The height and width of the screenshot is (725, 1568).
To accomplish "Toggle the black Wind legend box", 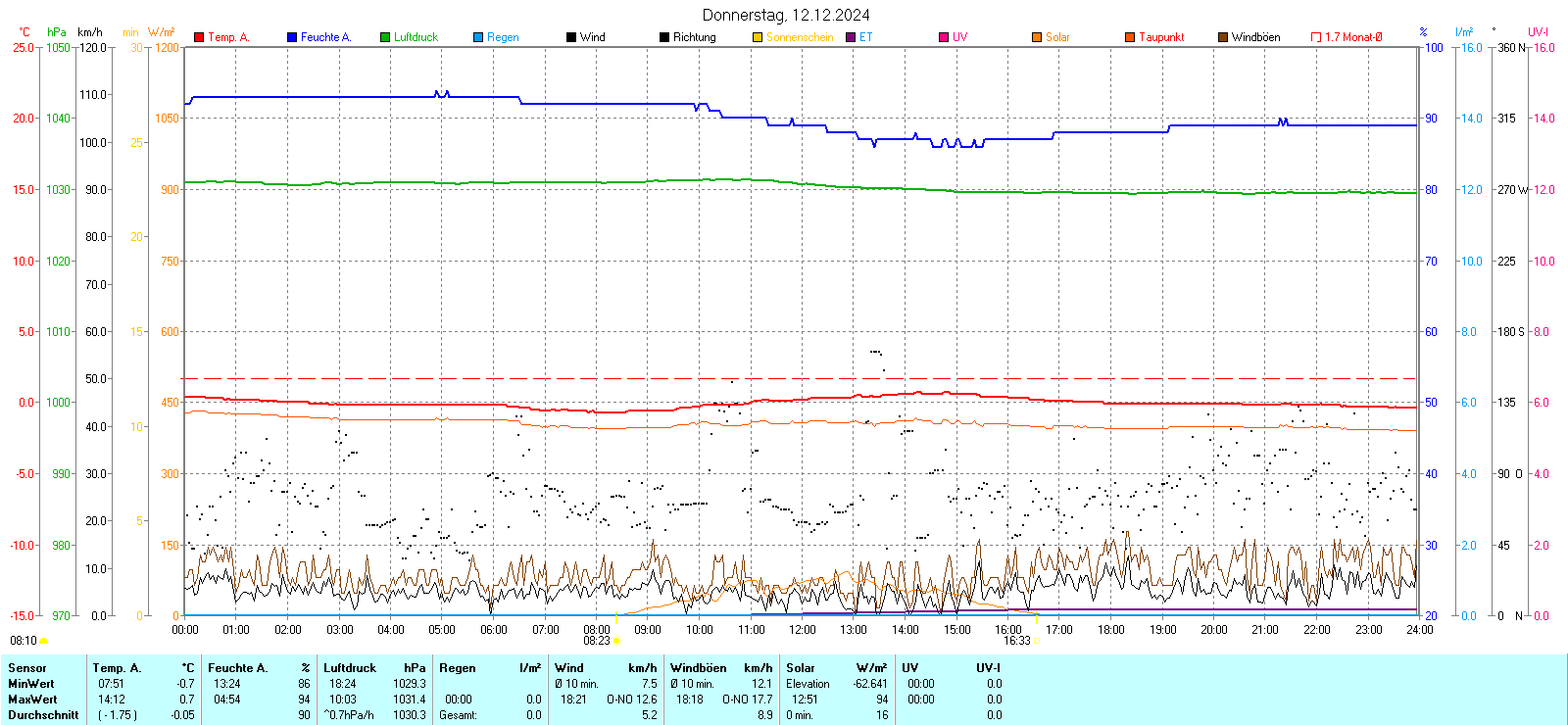I will click(571, 37).
